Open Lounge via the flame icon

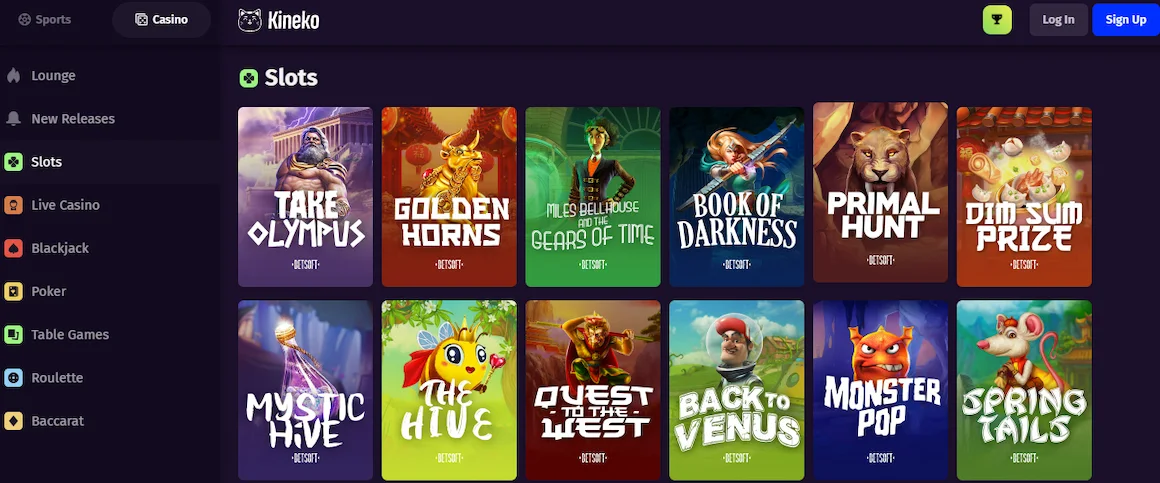[13, 75]
